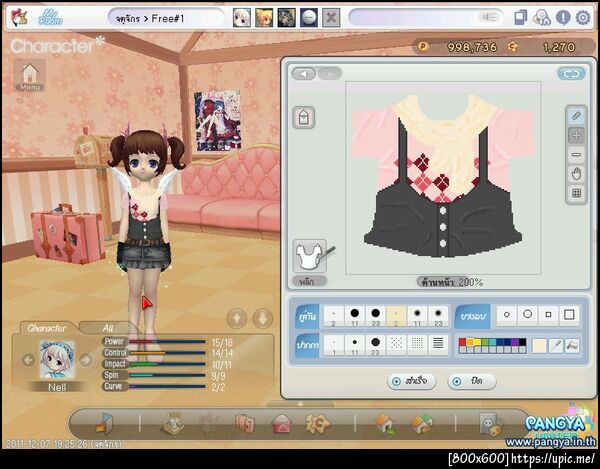Select small circle eraser
The height and width of the screenshot is (469, 600).
(x=507, y=315)
